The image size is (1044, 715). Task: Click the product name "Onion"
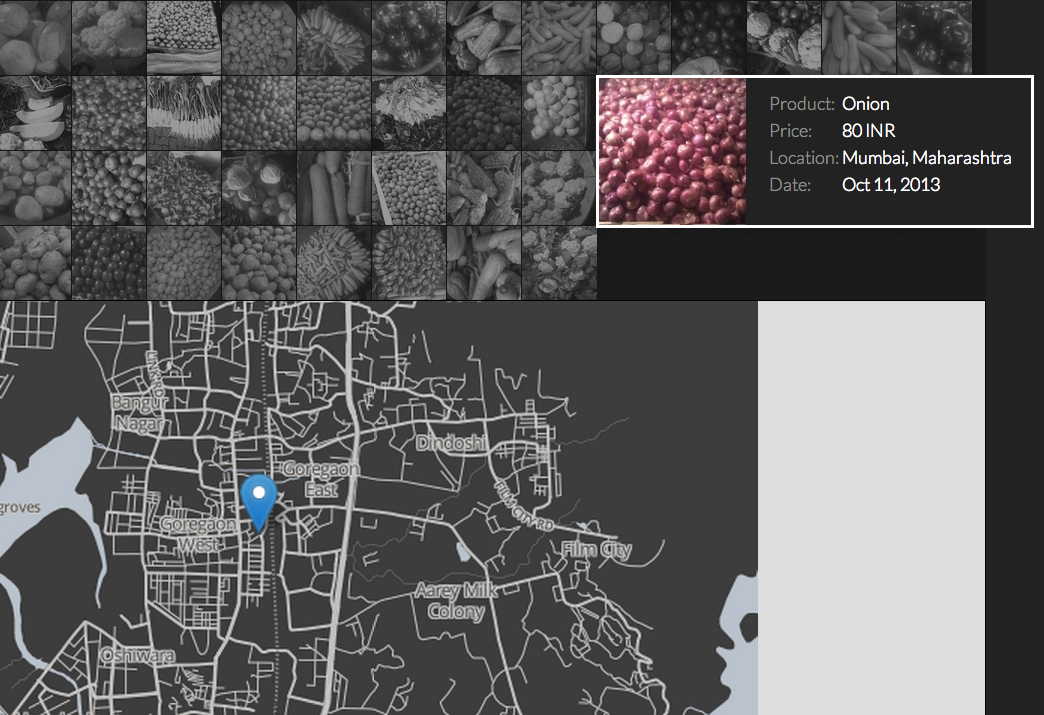pyautogui.click(x=866, y=104)
